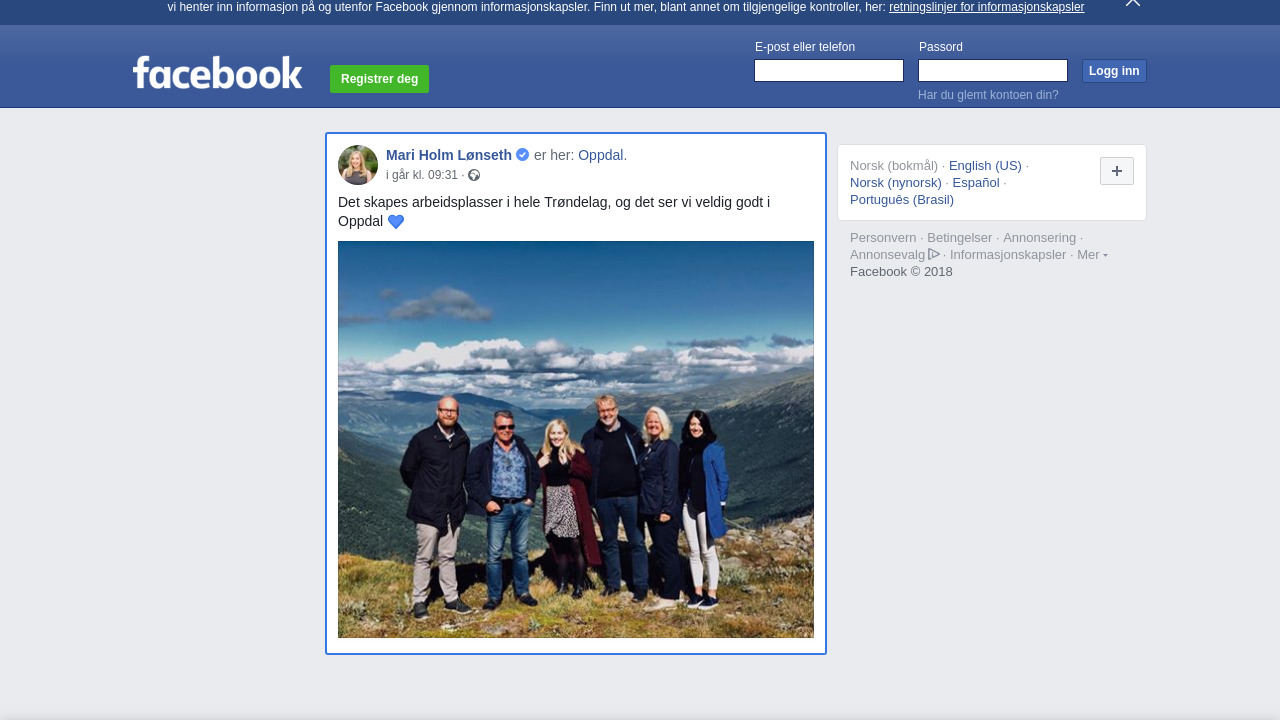The width and height of the screenshot is (1280, 720).
Task: Click the Registrer deg button
Action: 379,79
